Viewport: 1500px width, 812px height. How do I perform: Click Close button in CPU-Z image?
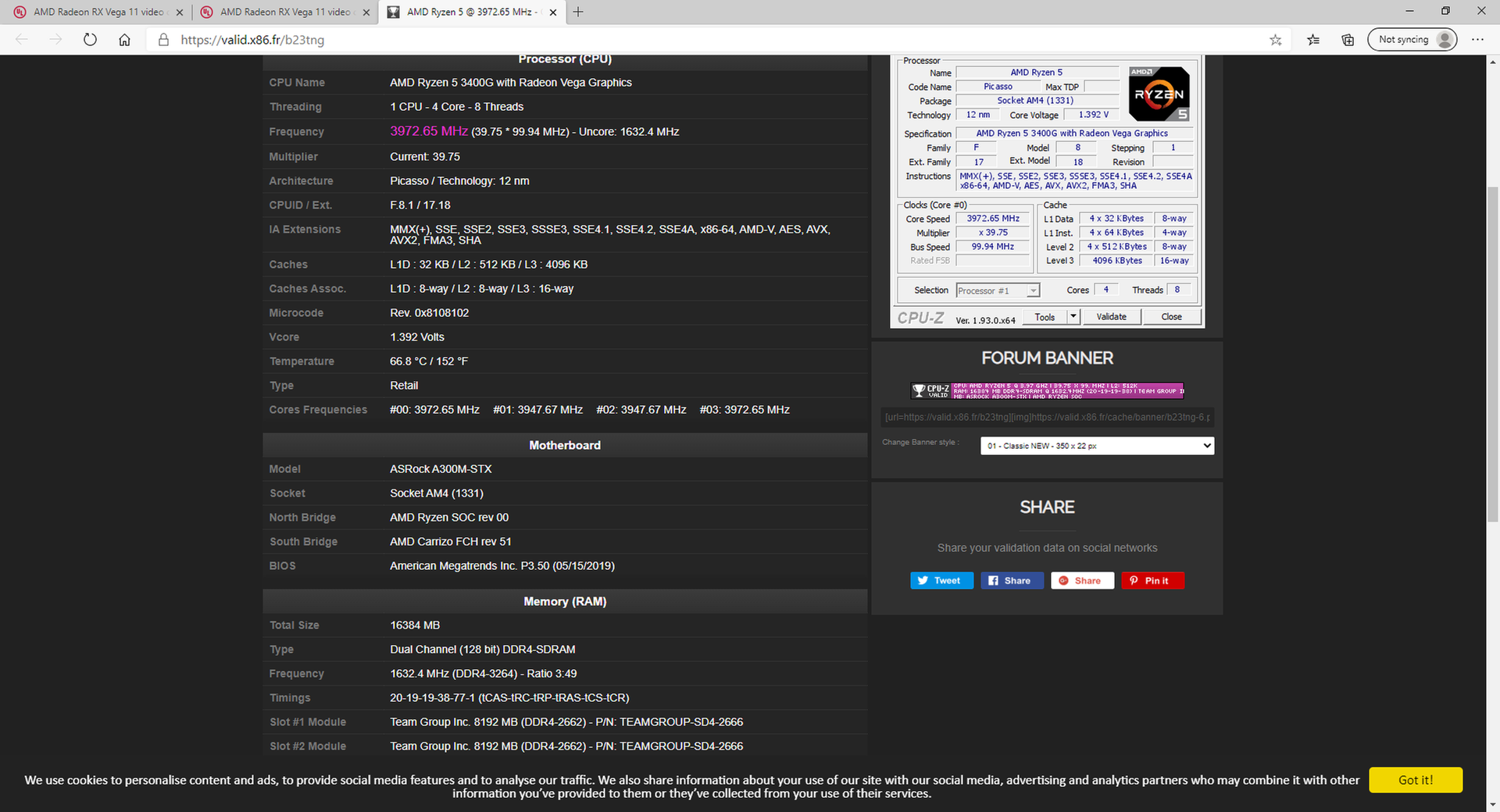1171,316
